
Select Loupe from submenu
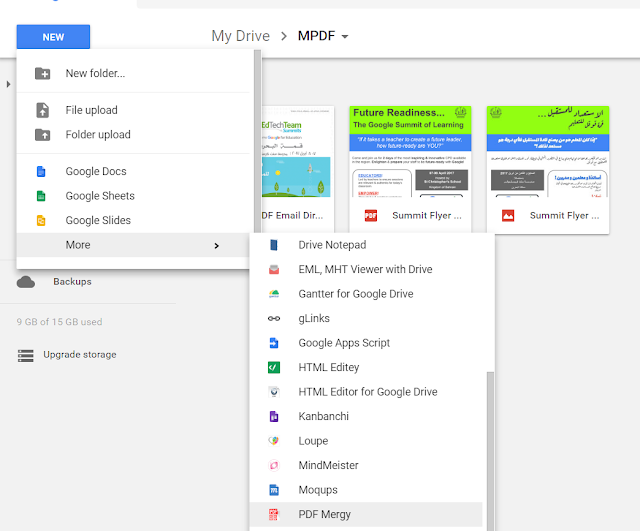[366, 441]
